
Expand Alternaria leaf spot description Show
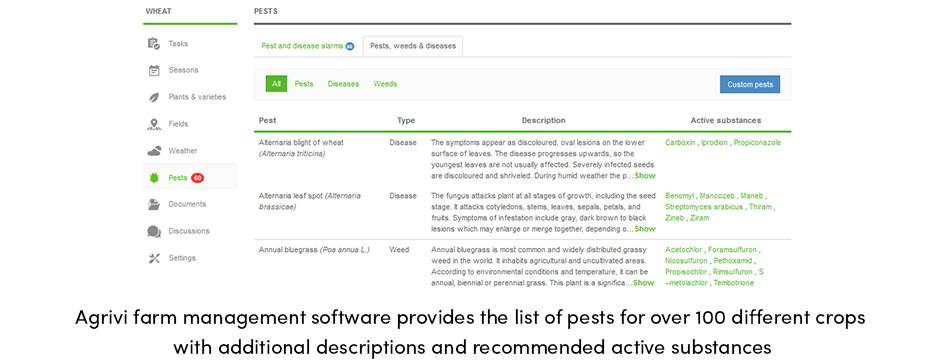(645, 229)
